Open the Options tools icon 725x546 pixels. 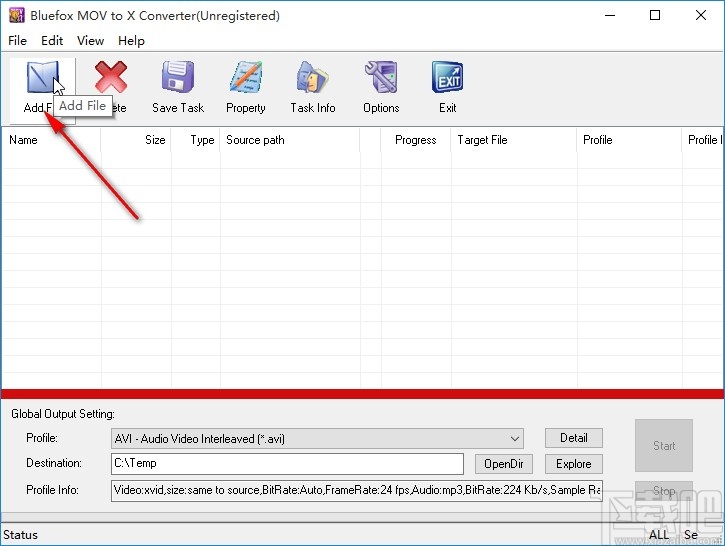(381, 77)
